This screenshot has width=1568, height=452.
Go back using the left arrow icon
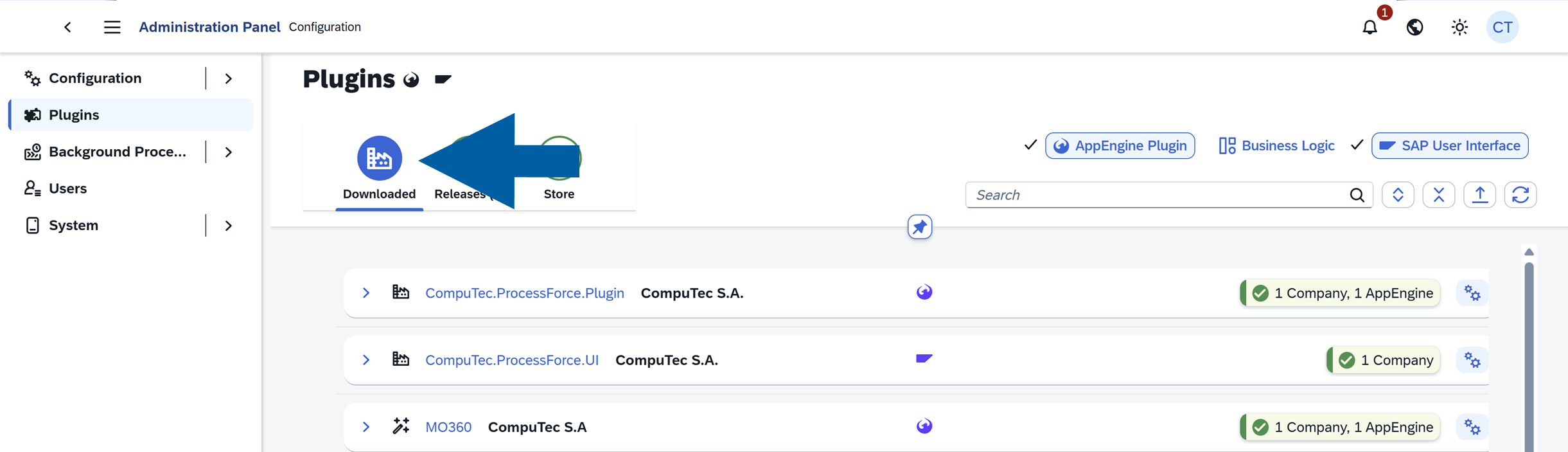pyautogui.click(x=67, y=27)
